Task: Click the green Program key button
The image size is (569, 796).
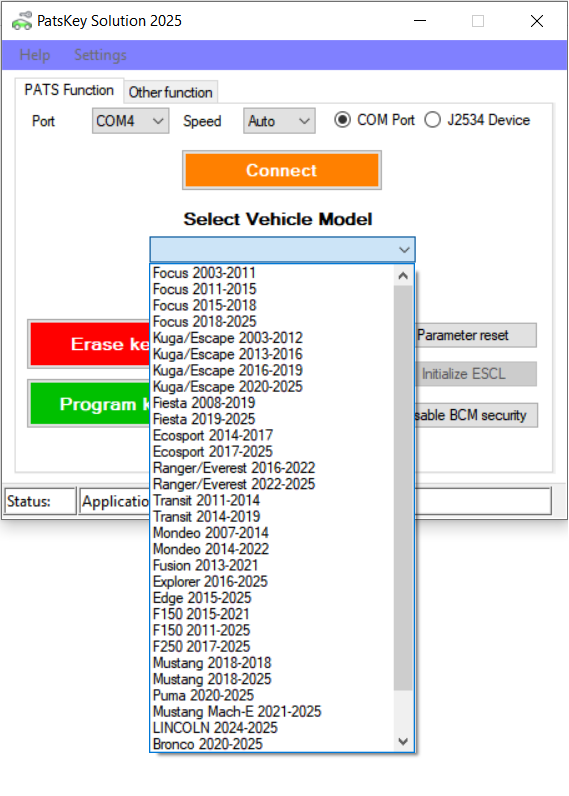Action: pos(90,404)
